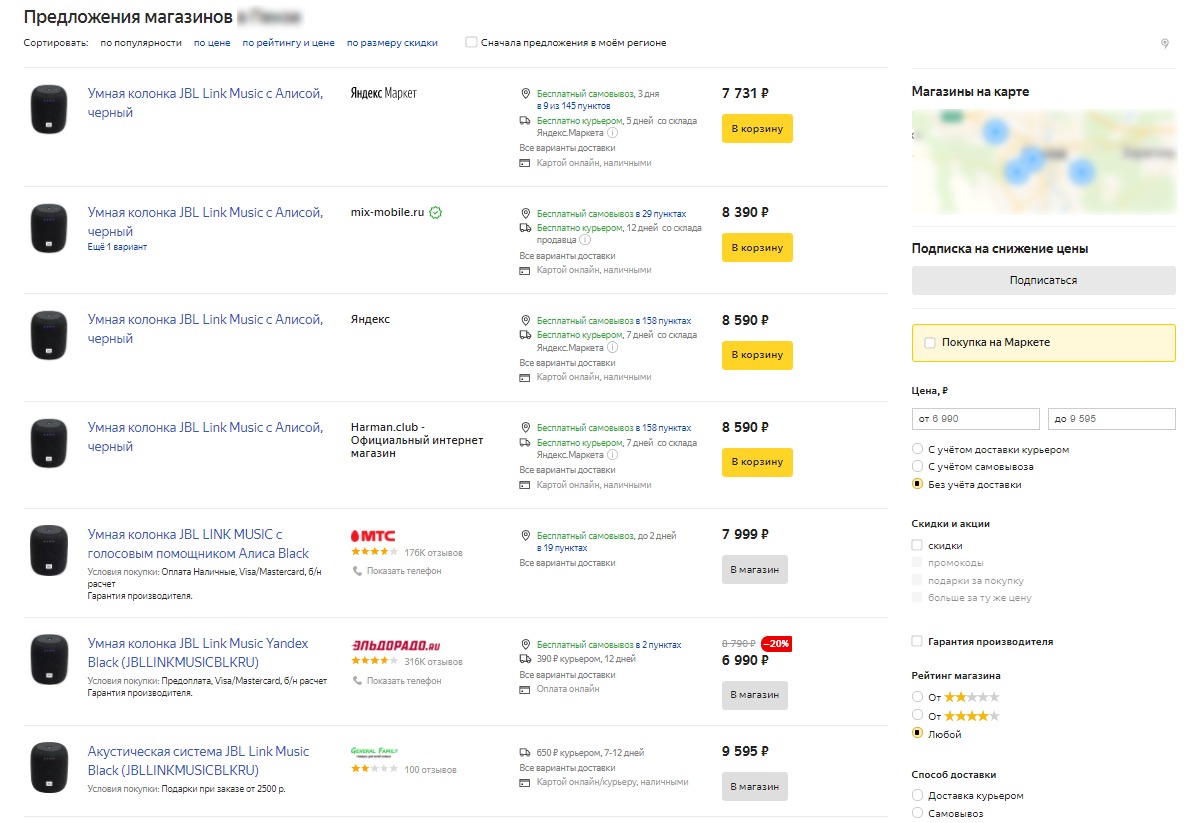Go to General Family store for 9 595 ₽

tap(754, 786)
